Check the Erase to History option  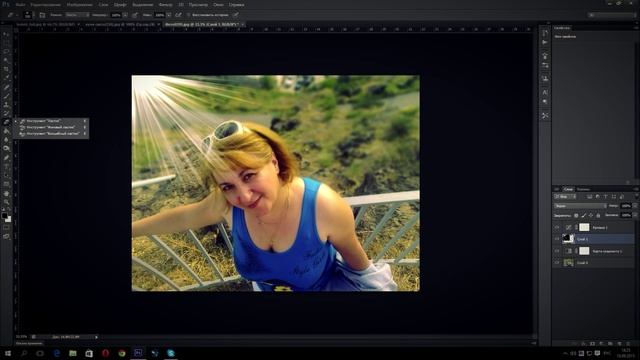(x=189, y=15)
